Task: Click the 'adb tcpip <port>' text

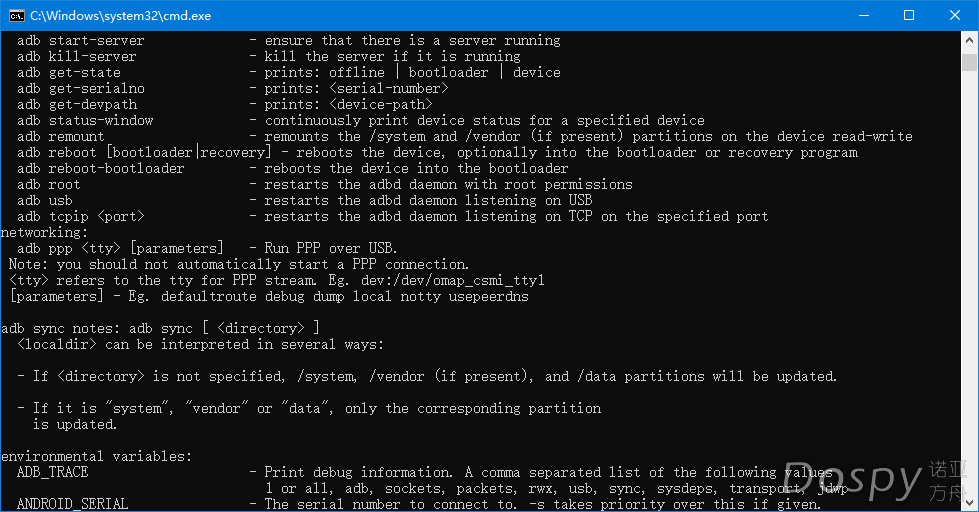Action: 81,217
